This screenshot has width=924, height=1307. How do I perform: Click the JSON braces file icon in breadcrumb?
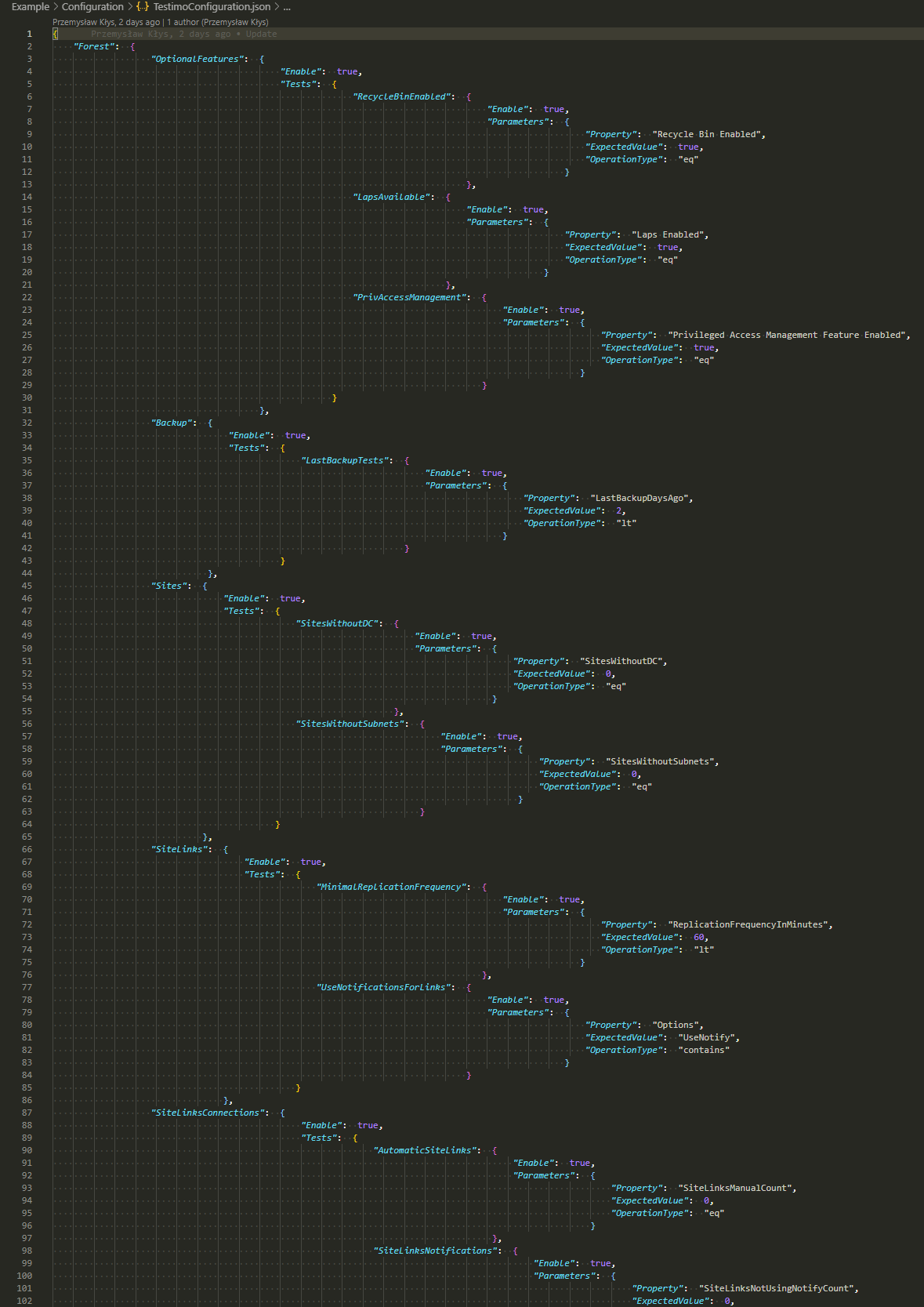[x=143, y=6]
